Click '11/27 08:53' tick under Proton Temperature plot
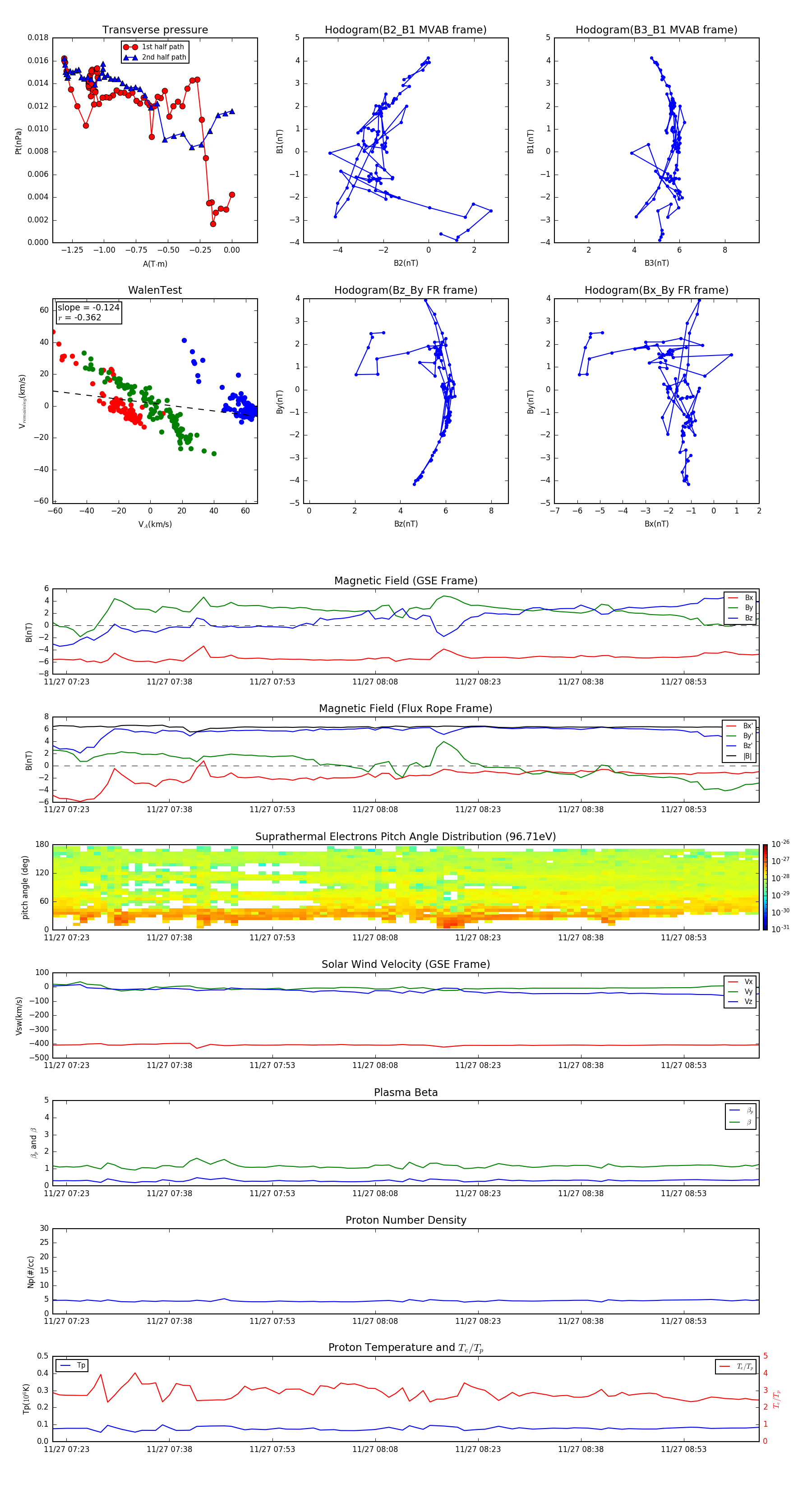 684,1449
